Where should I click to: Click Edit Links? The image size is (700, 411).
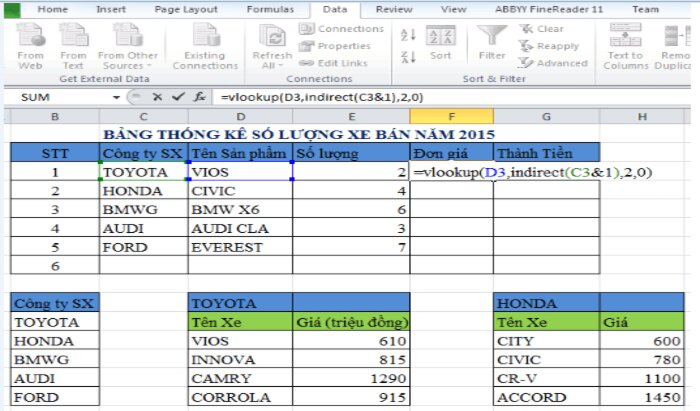[x=333, y=63]
